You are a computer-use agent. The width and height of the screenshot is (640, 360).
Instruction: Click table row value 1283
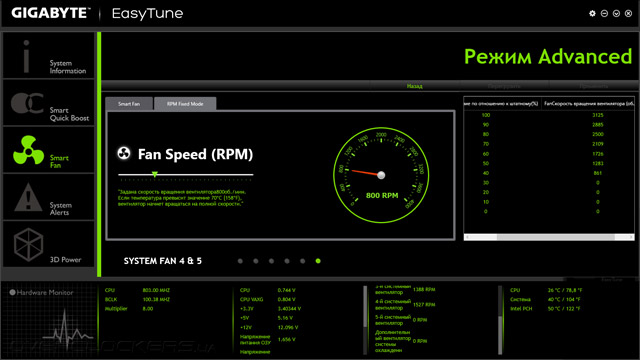click(598, 163)
